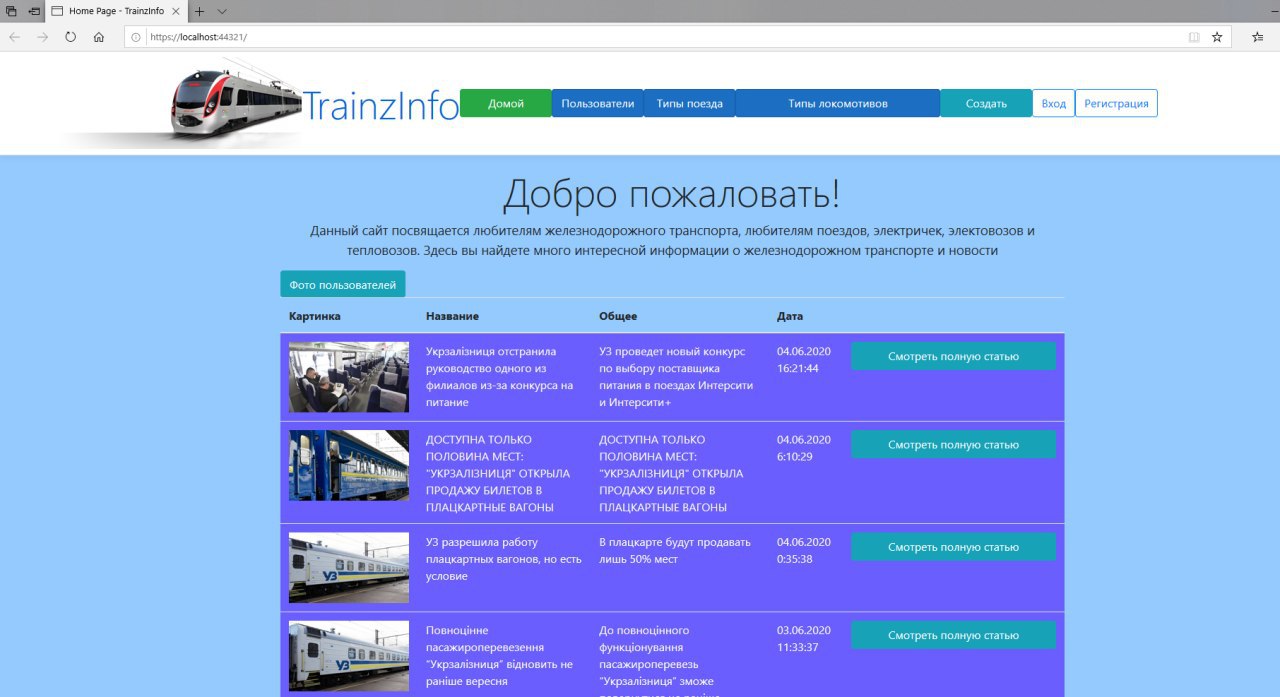View full article ДОСТУПНА ТОЛЬКО ПОЛОВИНА МЕСТ
1280x697 pixels.
[953, 444]
